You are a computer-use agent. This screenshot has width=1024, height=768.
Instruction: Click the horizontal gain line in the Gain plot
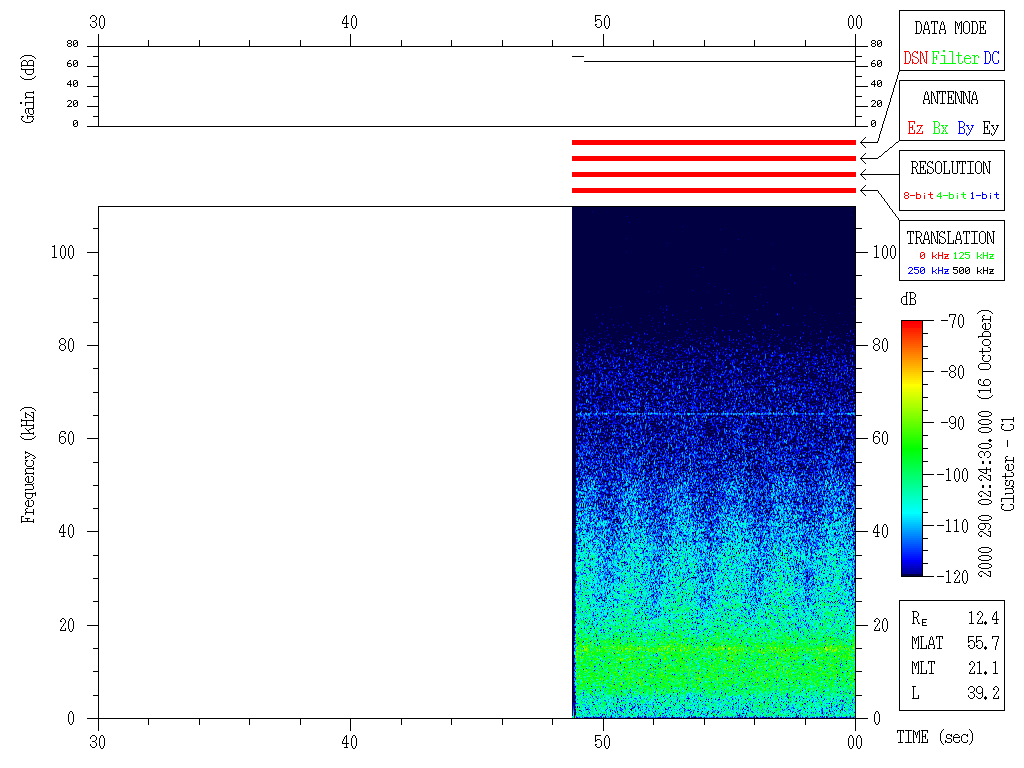[x=718, y=62]
